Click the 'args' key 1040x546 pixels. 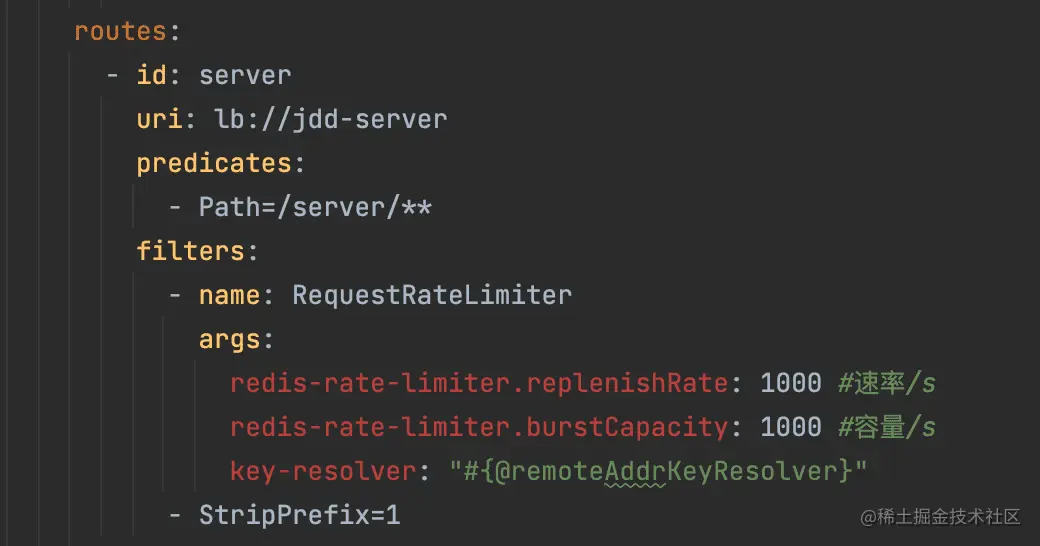[229, 340]
